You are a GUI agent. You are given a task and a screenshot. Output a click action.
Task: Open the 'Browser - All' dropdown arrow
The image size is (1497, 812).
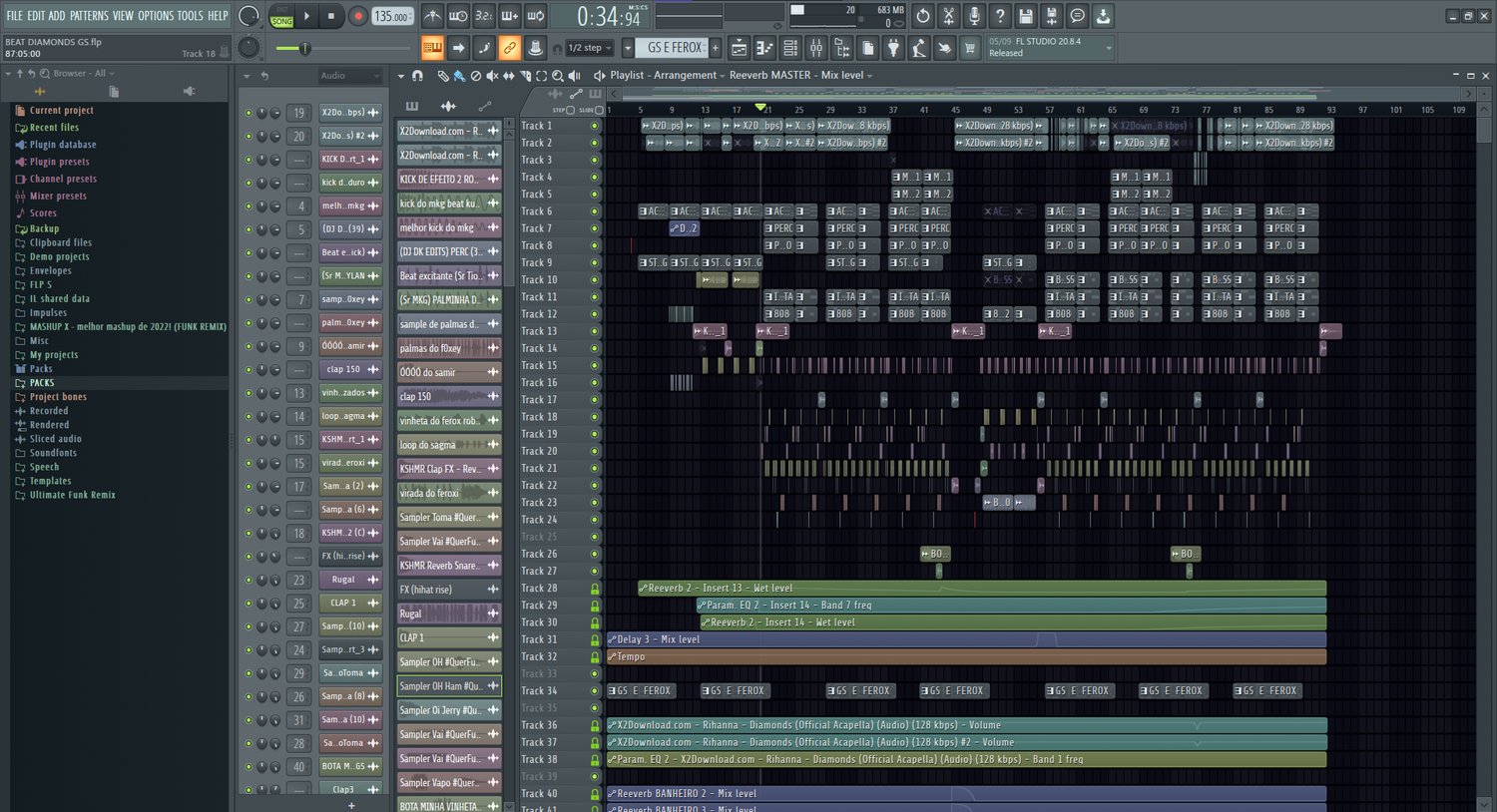112,74
